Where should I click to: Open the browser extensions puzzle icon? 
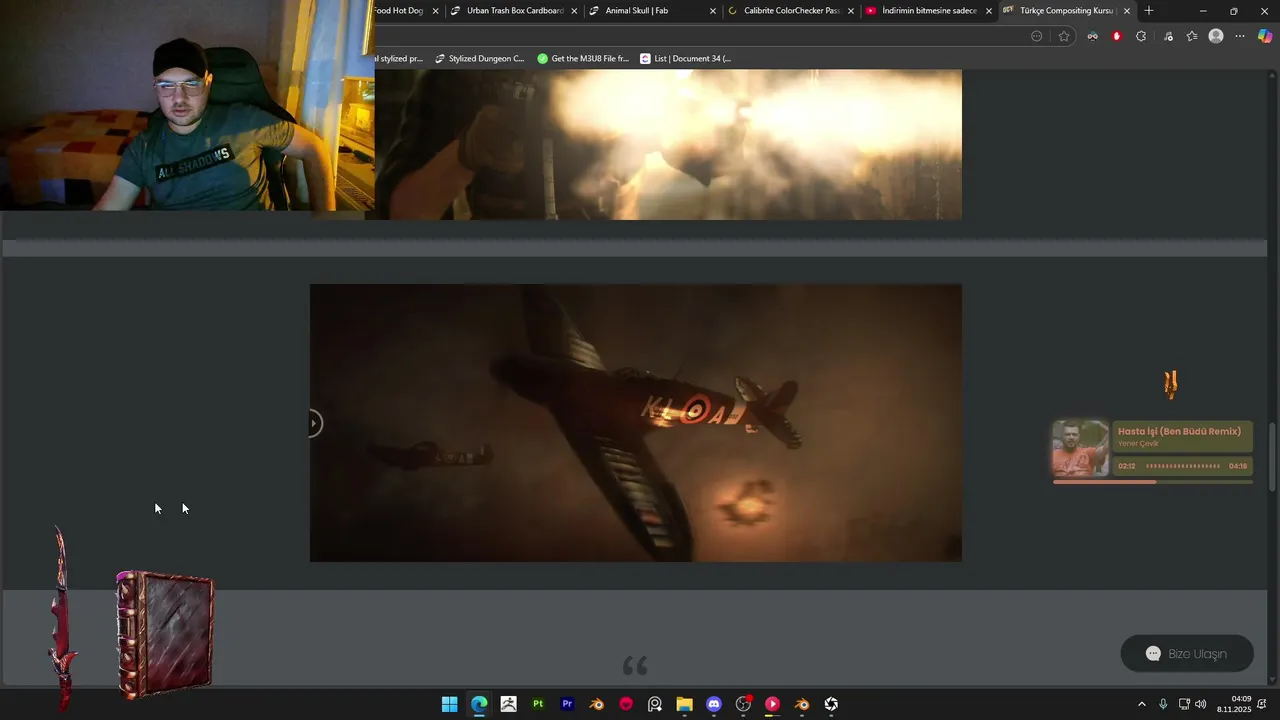[1141, 36]
